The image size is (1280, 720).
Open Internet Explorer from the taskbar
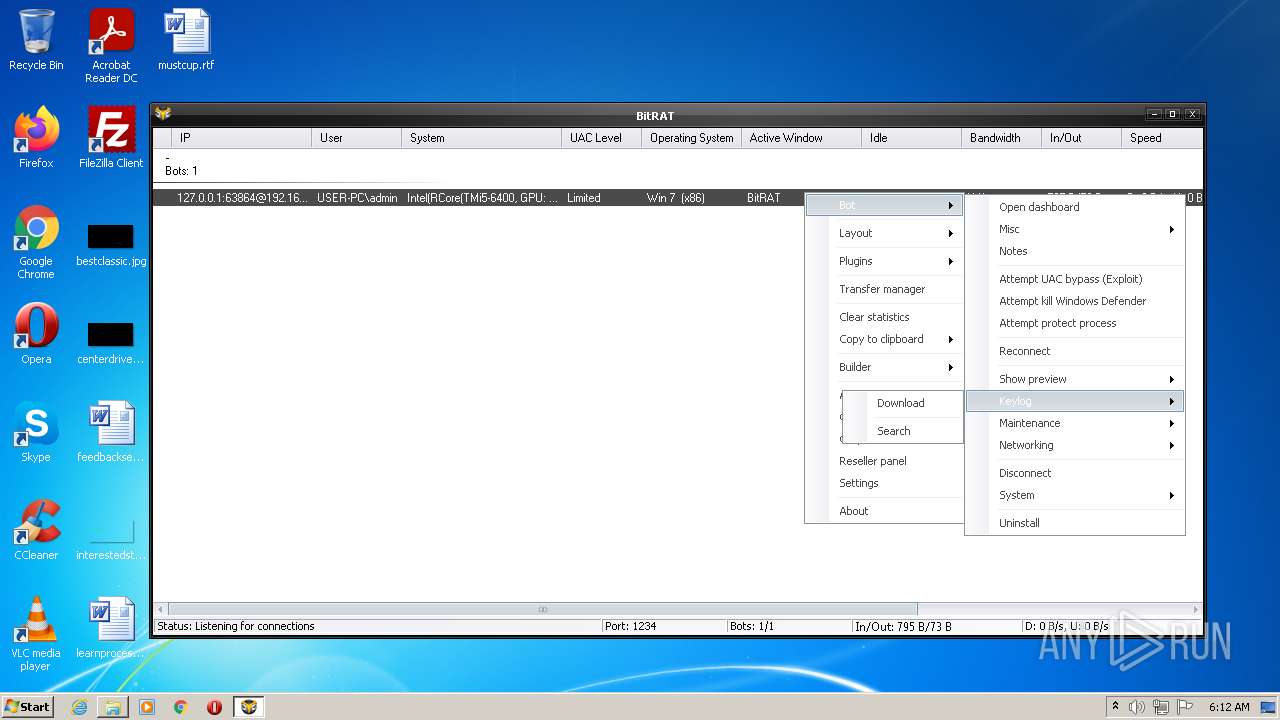[79, 707]
